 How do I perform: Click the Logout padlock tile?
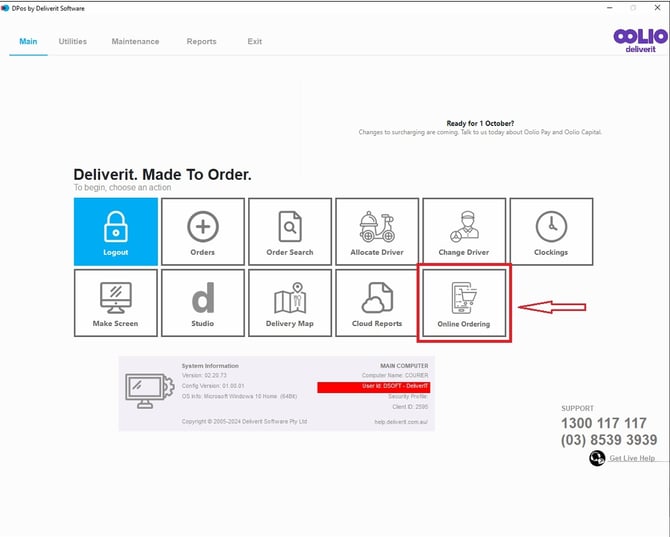(116, 232)
